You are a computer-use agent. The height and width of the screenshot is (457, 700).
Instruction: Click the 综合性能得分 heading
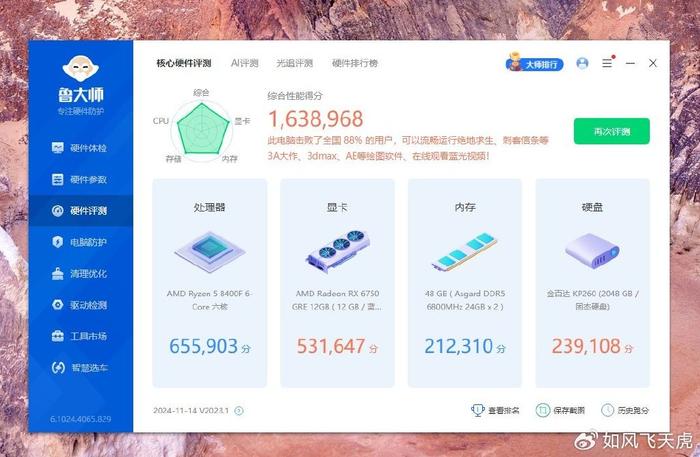click(295, 96)
